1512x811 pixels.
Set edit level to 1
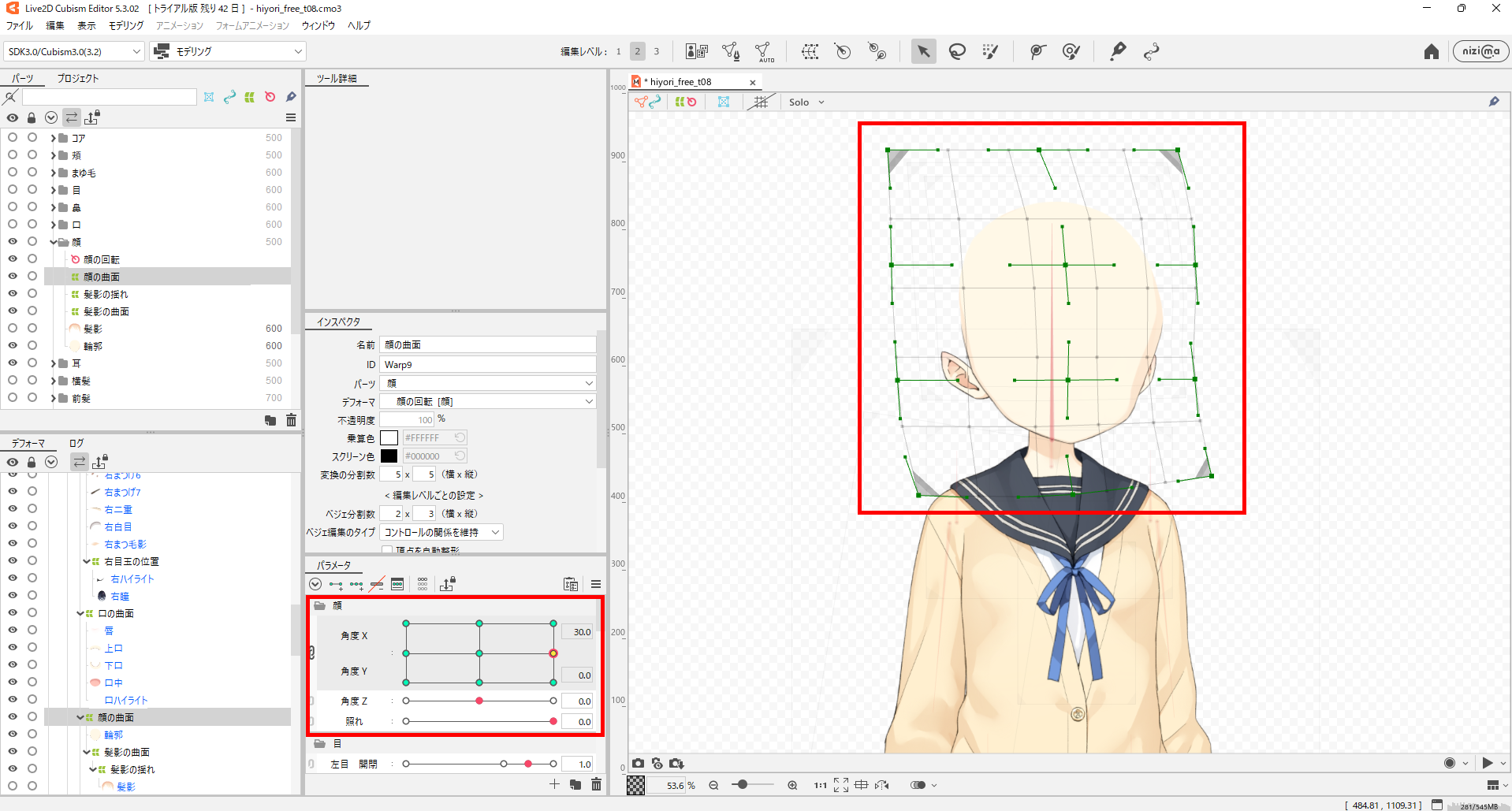click(x=619, y=51)
